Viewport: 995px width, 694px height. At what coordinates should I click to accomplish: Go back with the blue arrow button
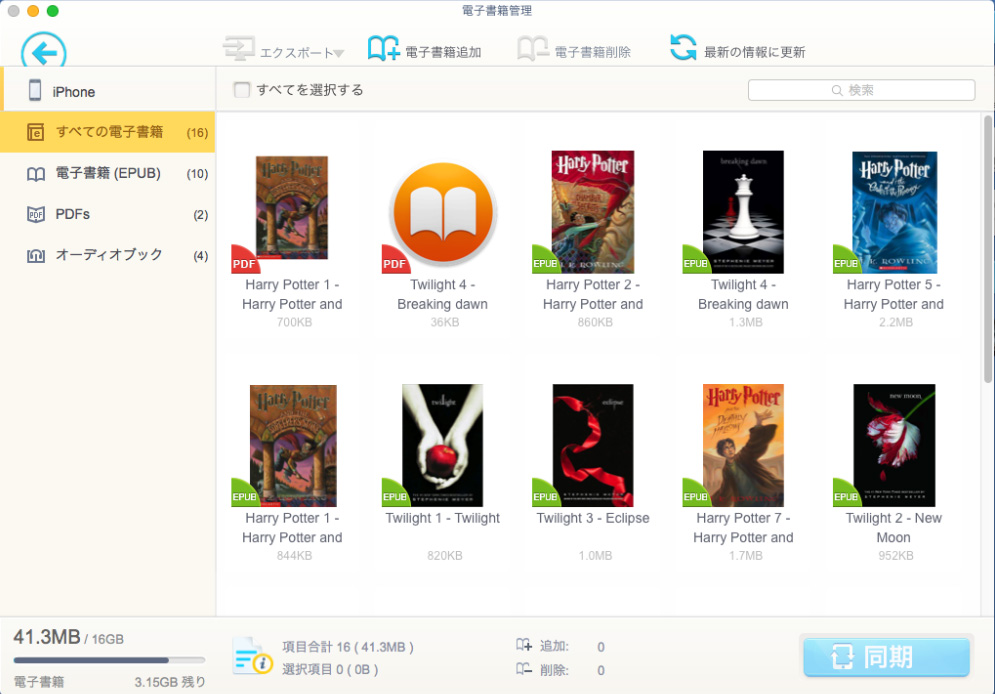[x=44, y=52]
